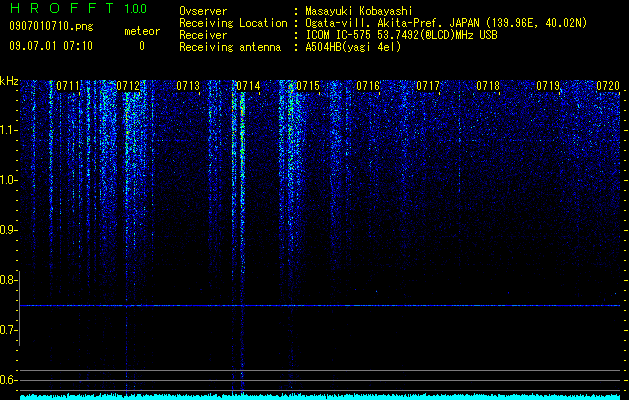
Task: Select the 0717 time label
Action: click(428, 86)
